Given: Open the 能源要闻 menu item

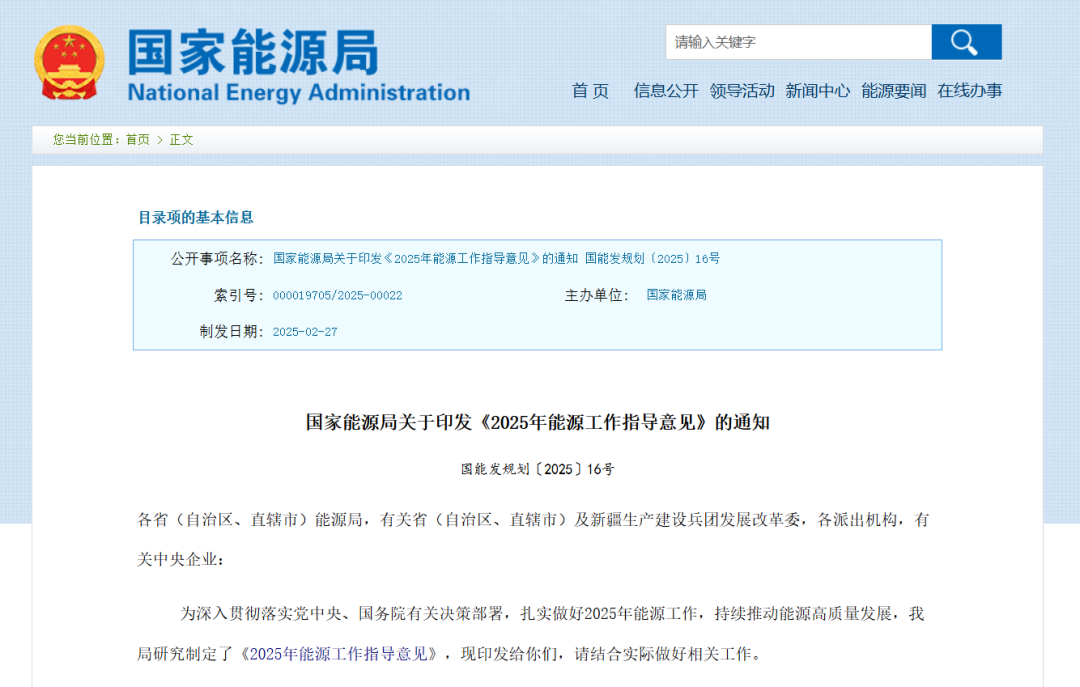Looking at the screenshot, I should [893, 91].
